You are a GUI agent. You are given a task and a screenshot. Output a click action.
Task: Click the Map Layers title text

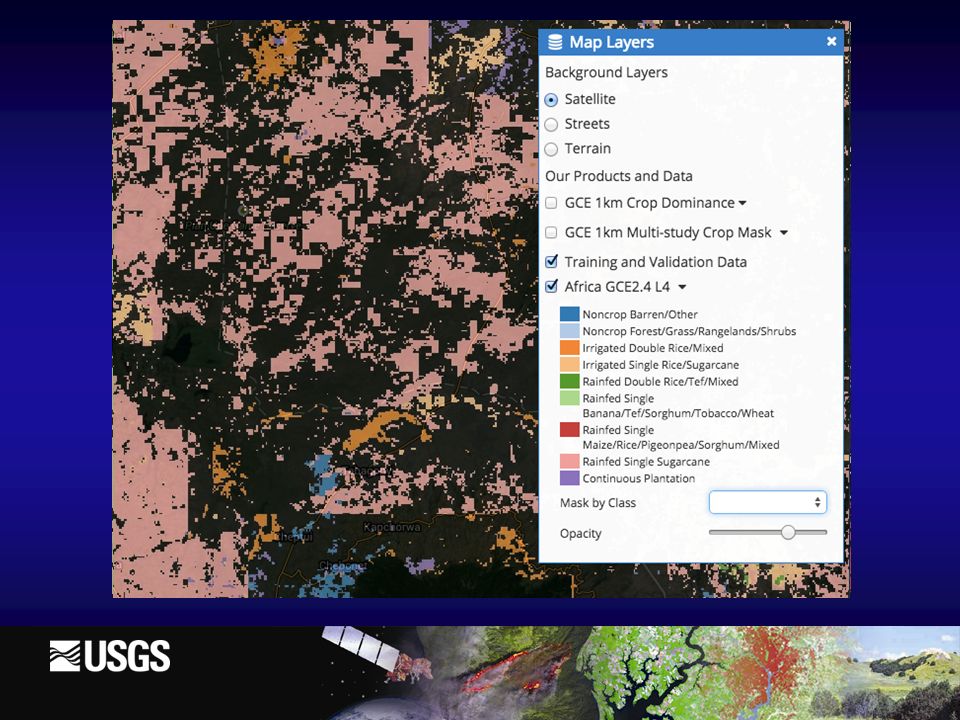pyautogui.click(x=611, y=42)
